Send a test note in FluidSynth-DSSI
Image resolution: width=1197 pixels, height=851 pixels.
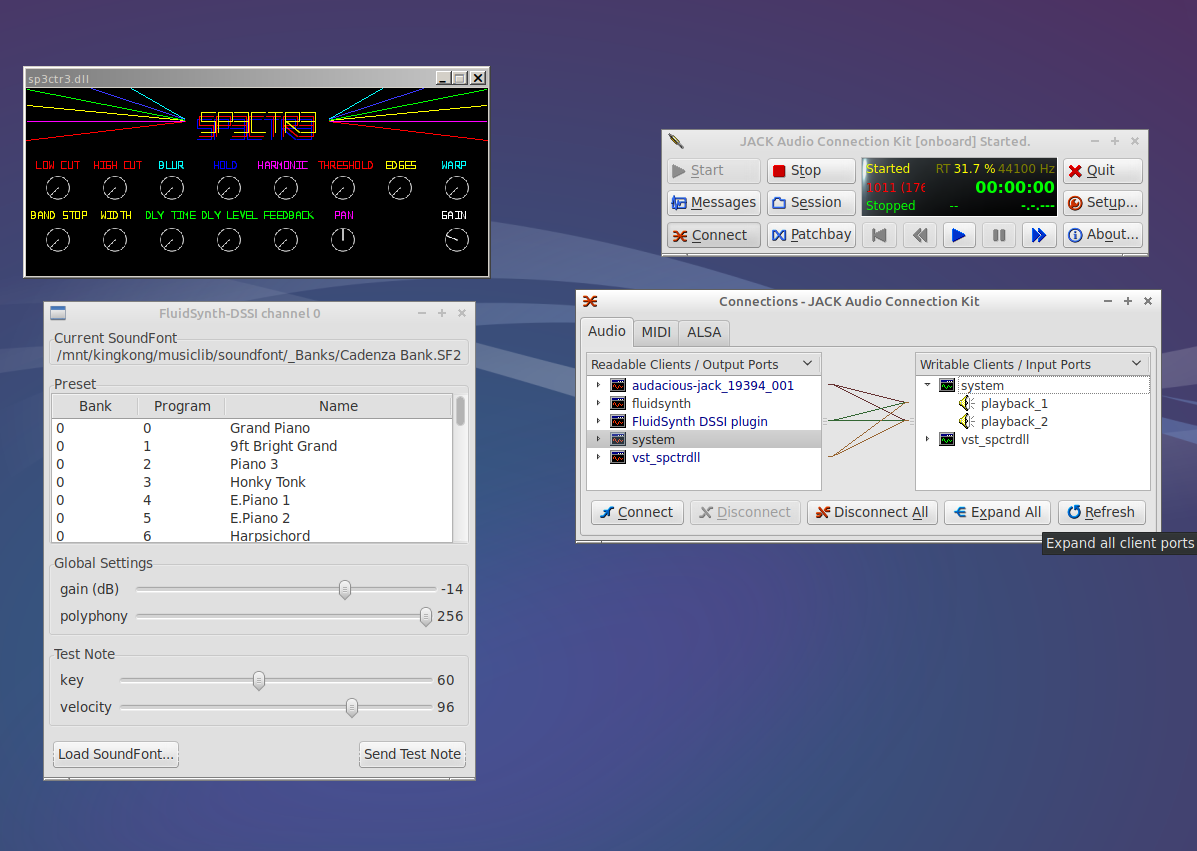(x=412, y=754)
